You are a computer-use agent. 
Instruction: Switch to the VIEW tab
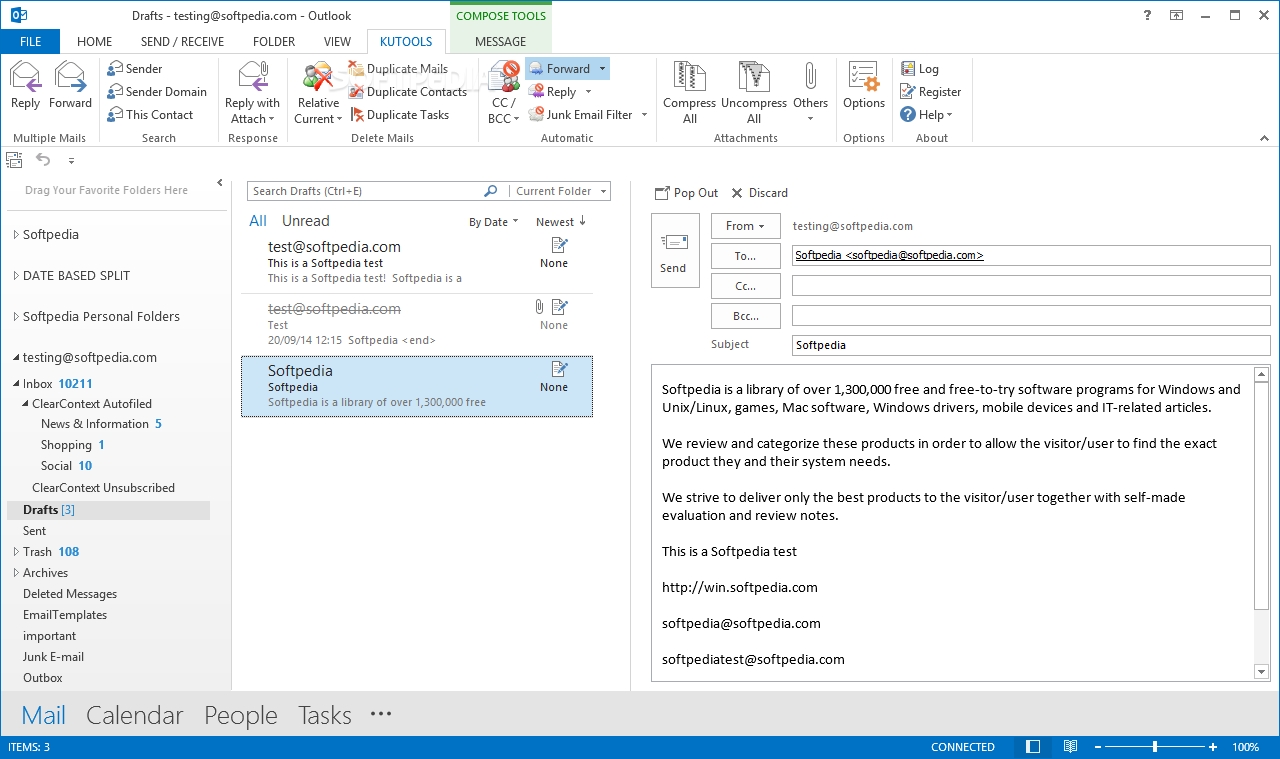[x=338, y=42]
